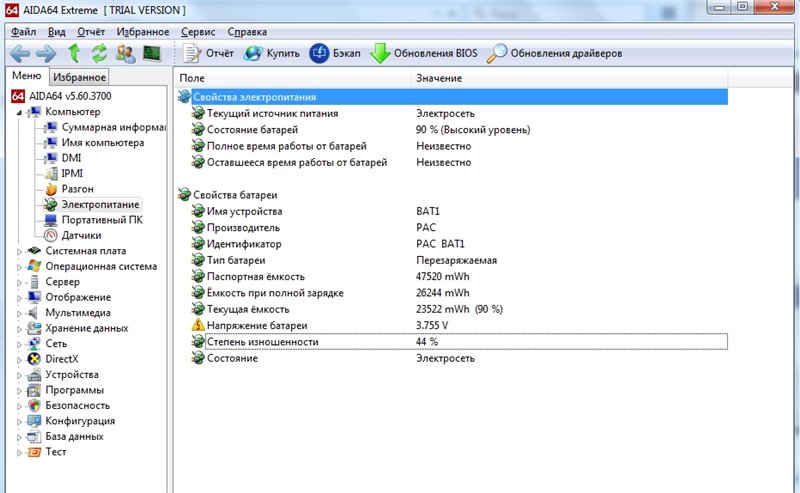Collapse the Компьютер tree node
The width and height of the screenshot is (800, 493).
point(19,112)
